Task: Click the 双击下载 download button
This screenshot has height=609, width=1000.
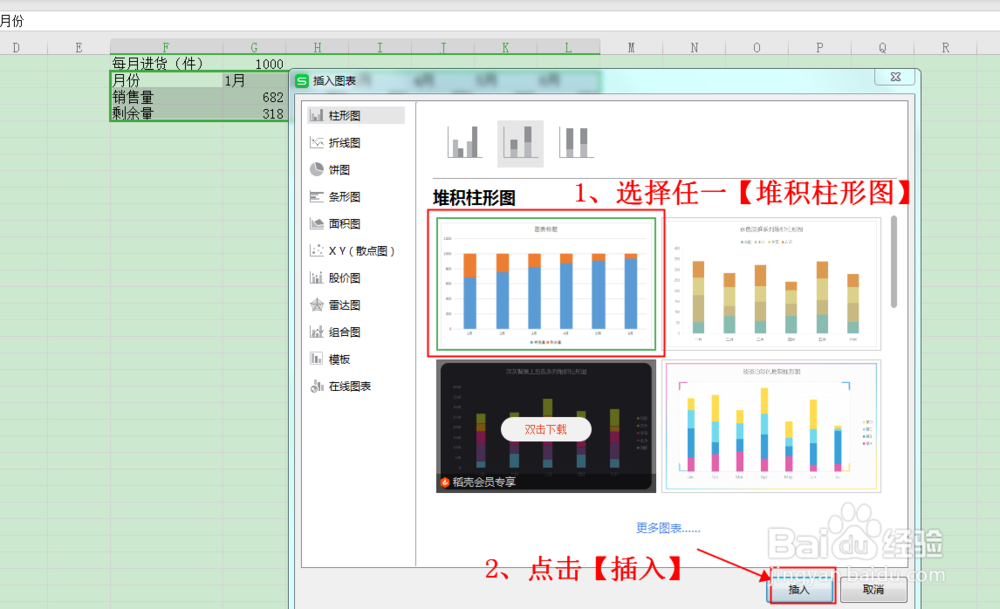Action: (546, 429)
